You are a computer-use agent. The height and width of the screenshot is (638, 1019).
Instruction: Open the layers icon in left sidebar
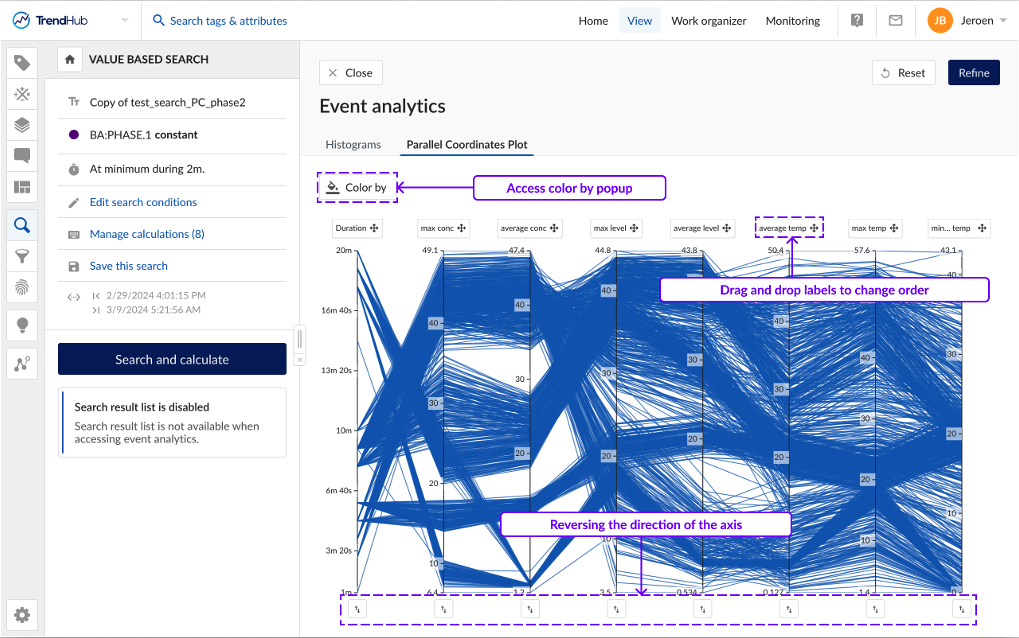pos(22,125)
